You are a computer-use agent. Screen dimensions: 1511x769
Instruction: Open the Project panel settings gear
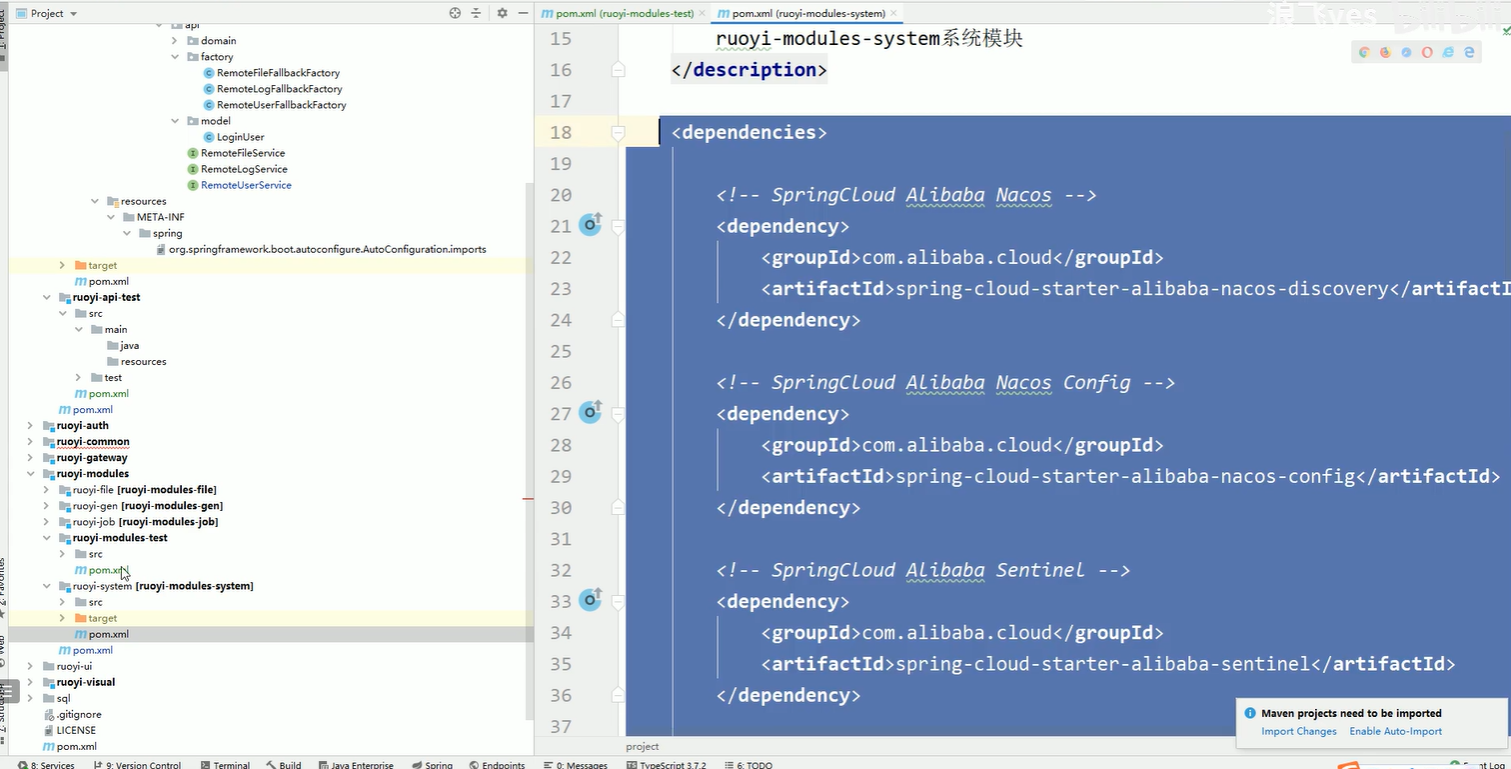point(502,13)
